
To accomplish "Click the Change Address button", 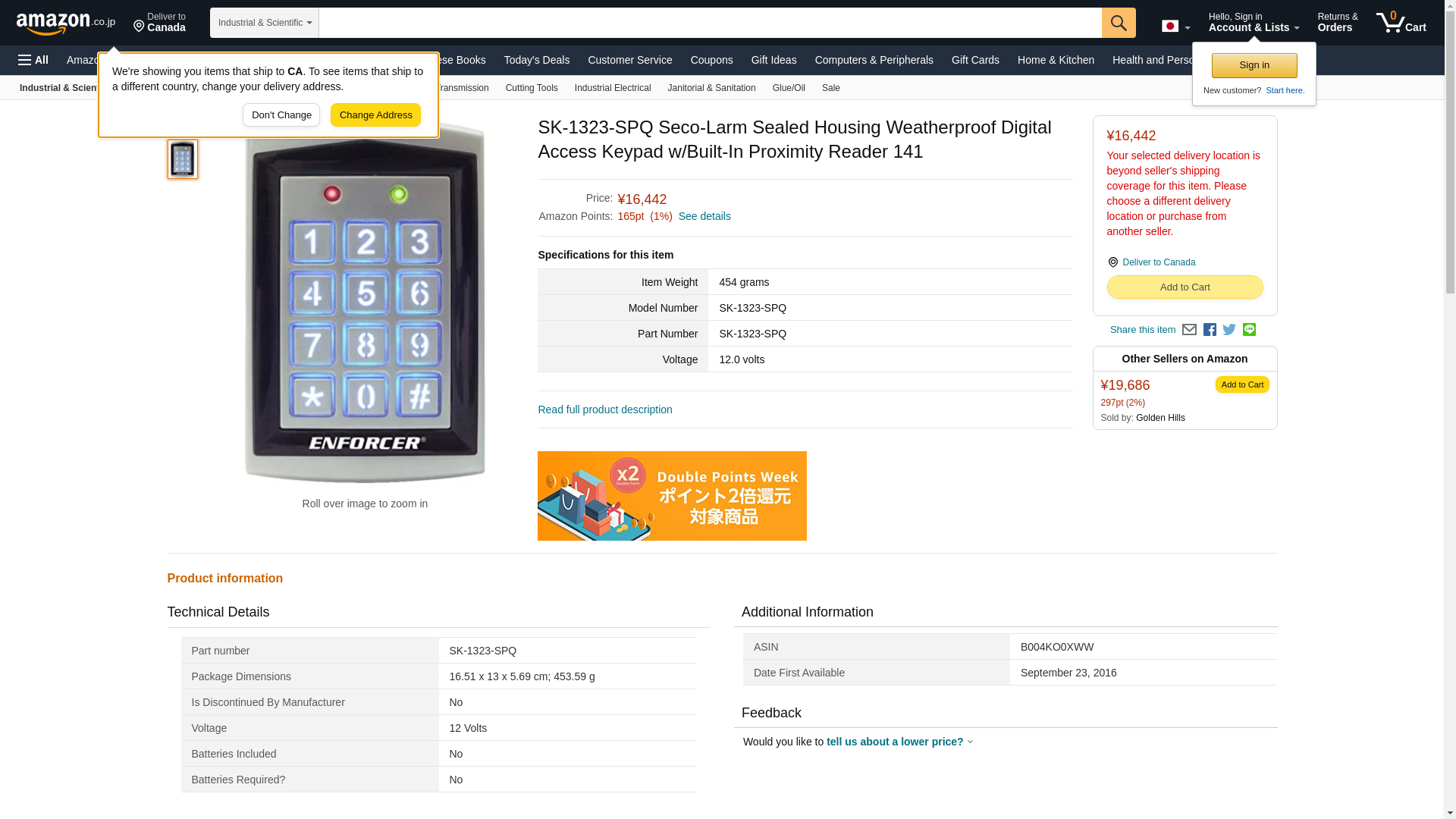I will (375, 115).
